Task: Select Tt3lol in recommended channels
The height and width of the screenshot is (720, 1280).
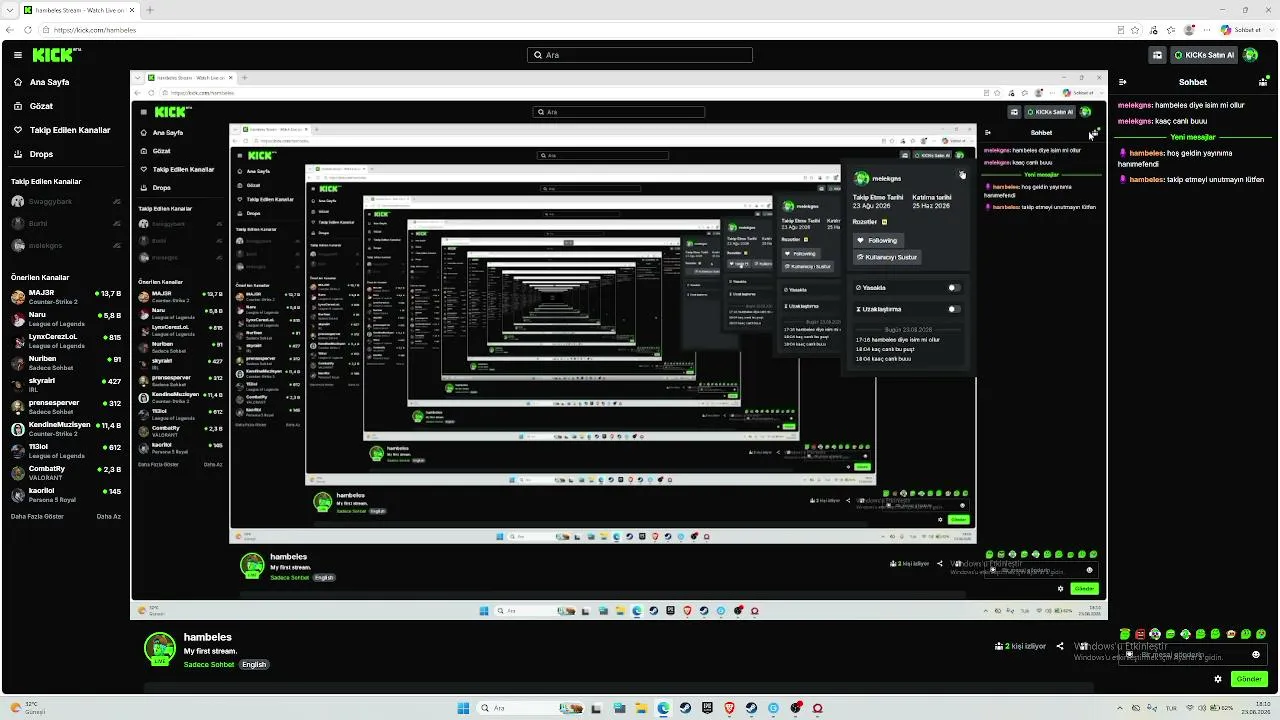Action: [66, 451]
